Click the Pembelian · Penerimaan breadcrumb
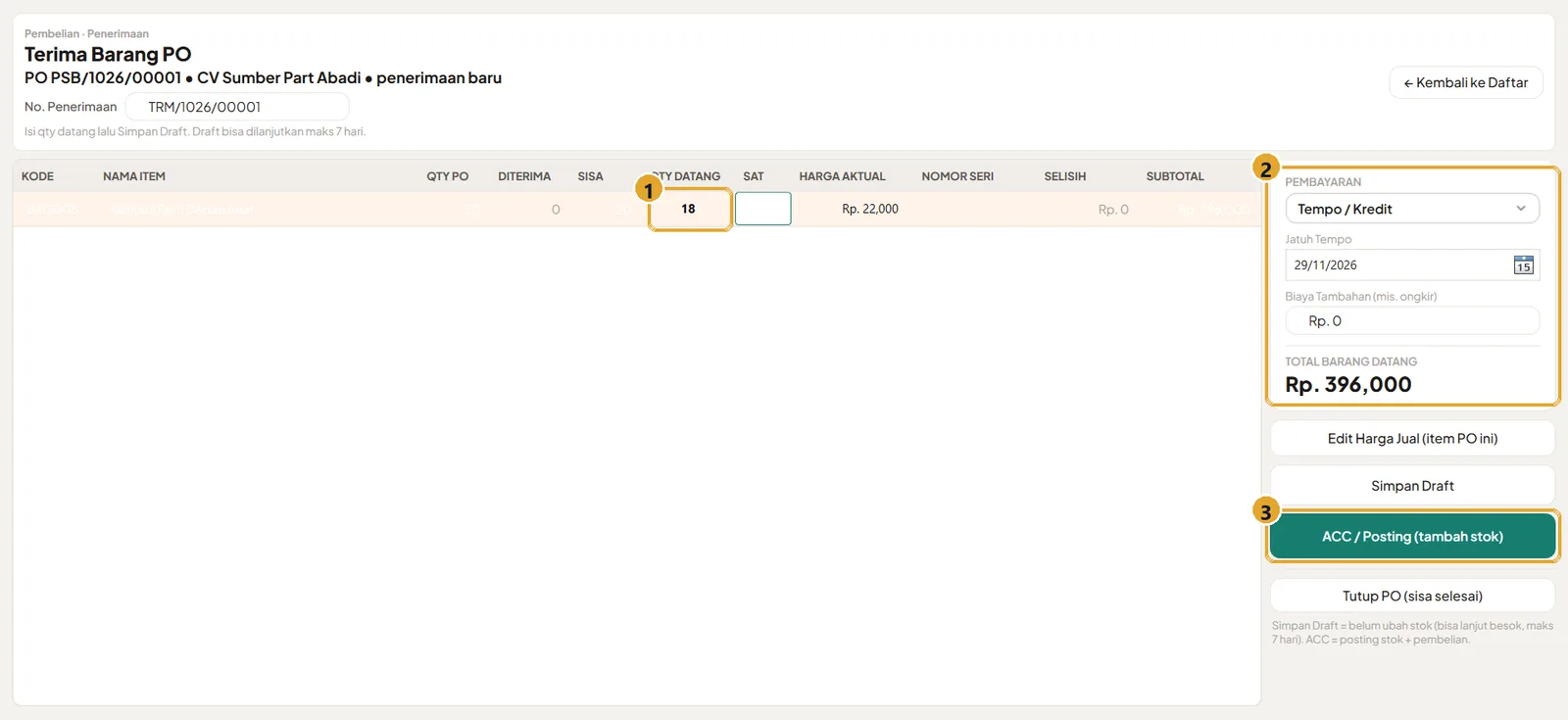Screen dimensions: 1568x720 [x=86, y=33]
